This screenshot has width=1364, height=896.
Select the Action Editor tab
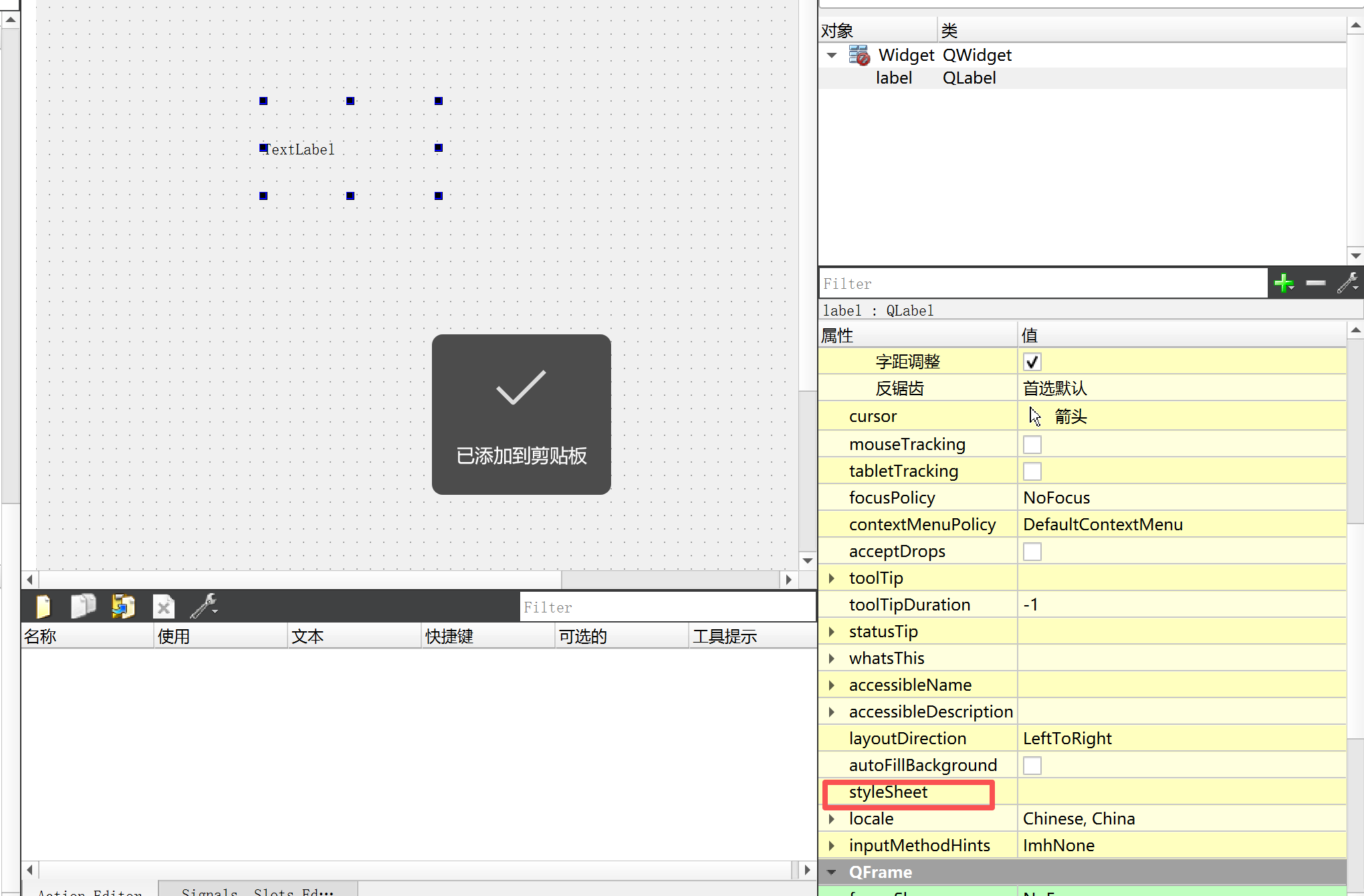point(90,891)
